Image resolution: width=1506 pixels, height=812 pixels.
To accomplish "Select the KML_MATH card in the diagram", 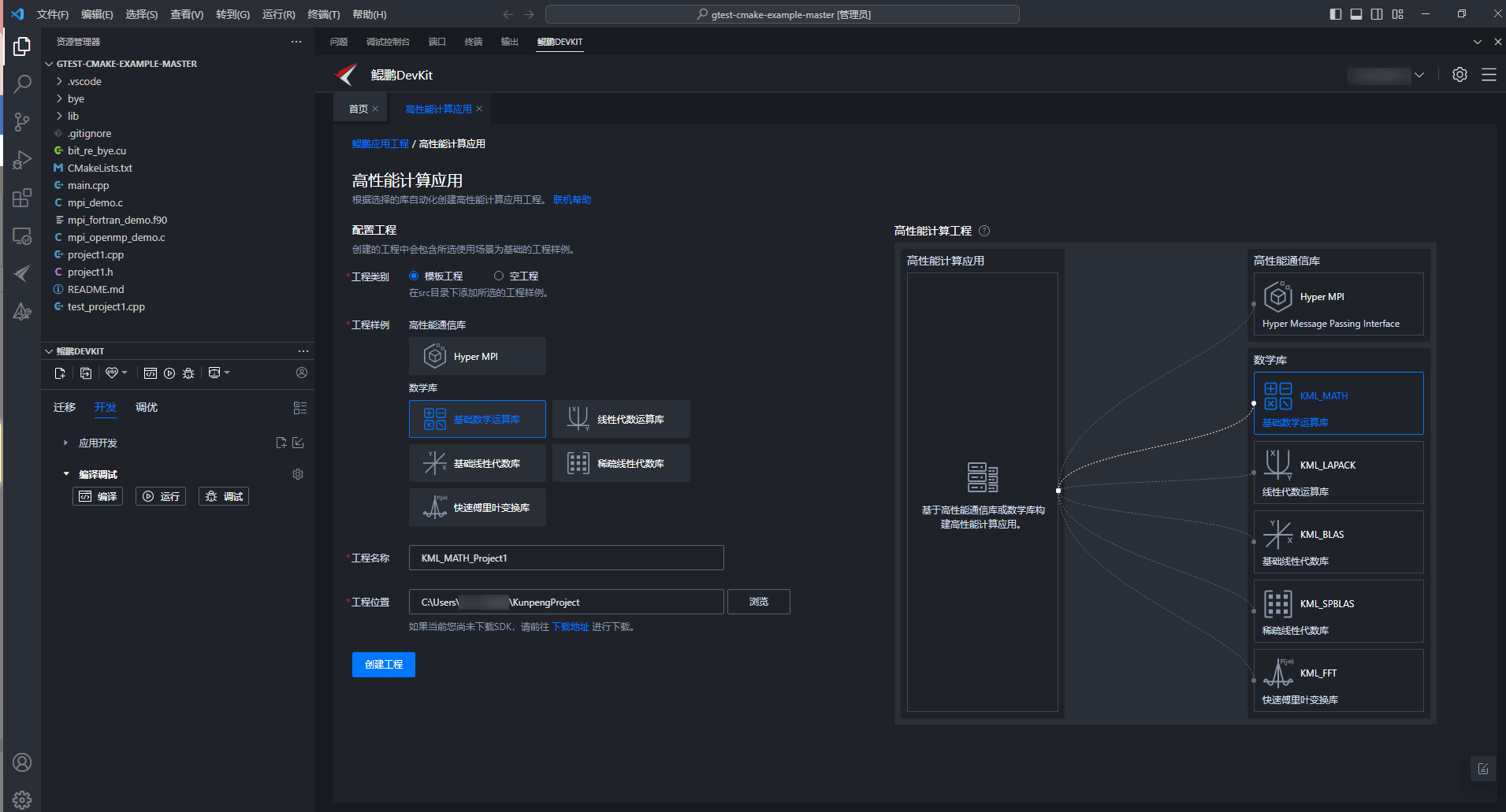I will tap(1339, 403).
